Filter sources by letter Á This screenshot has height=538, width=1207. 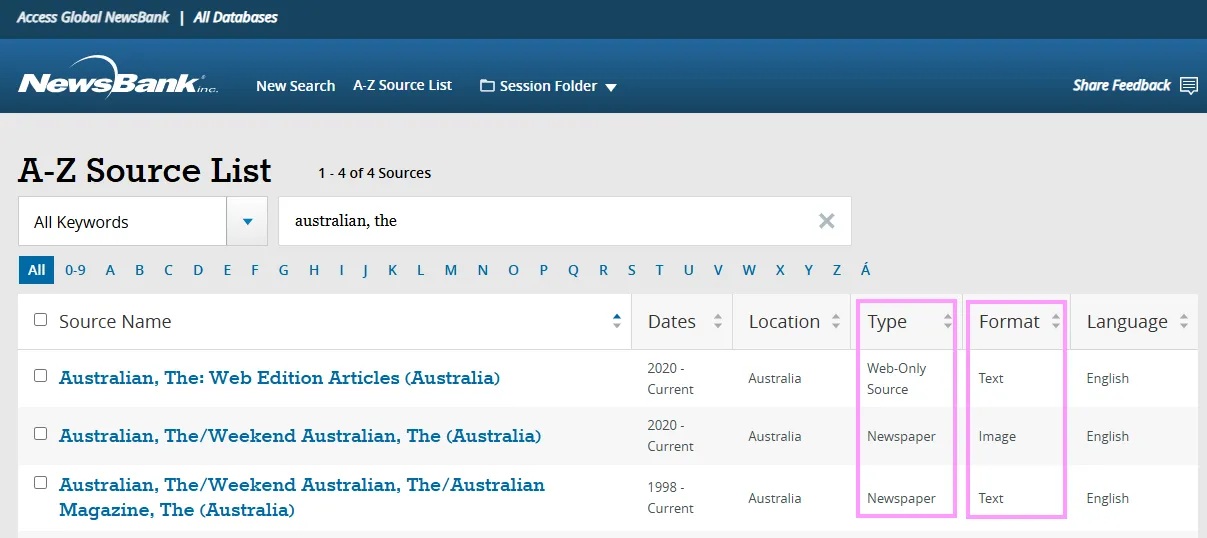(866, 270)
